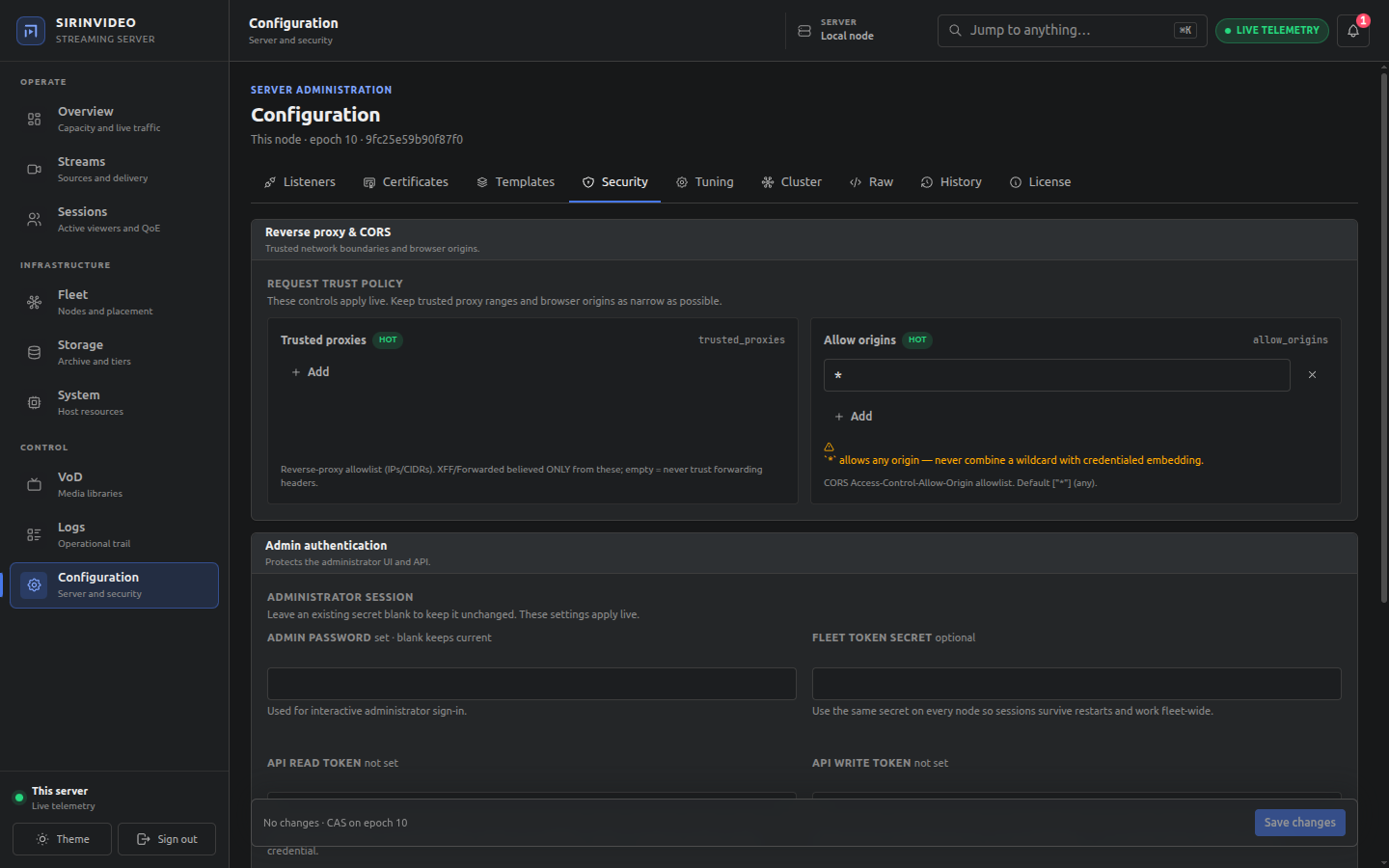Screen dimensions: 1389x868
Task: Open Fleet nodes and placement
Action: tap(114, 303)
